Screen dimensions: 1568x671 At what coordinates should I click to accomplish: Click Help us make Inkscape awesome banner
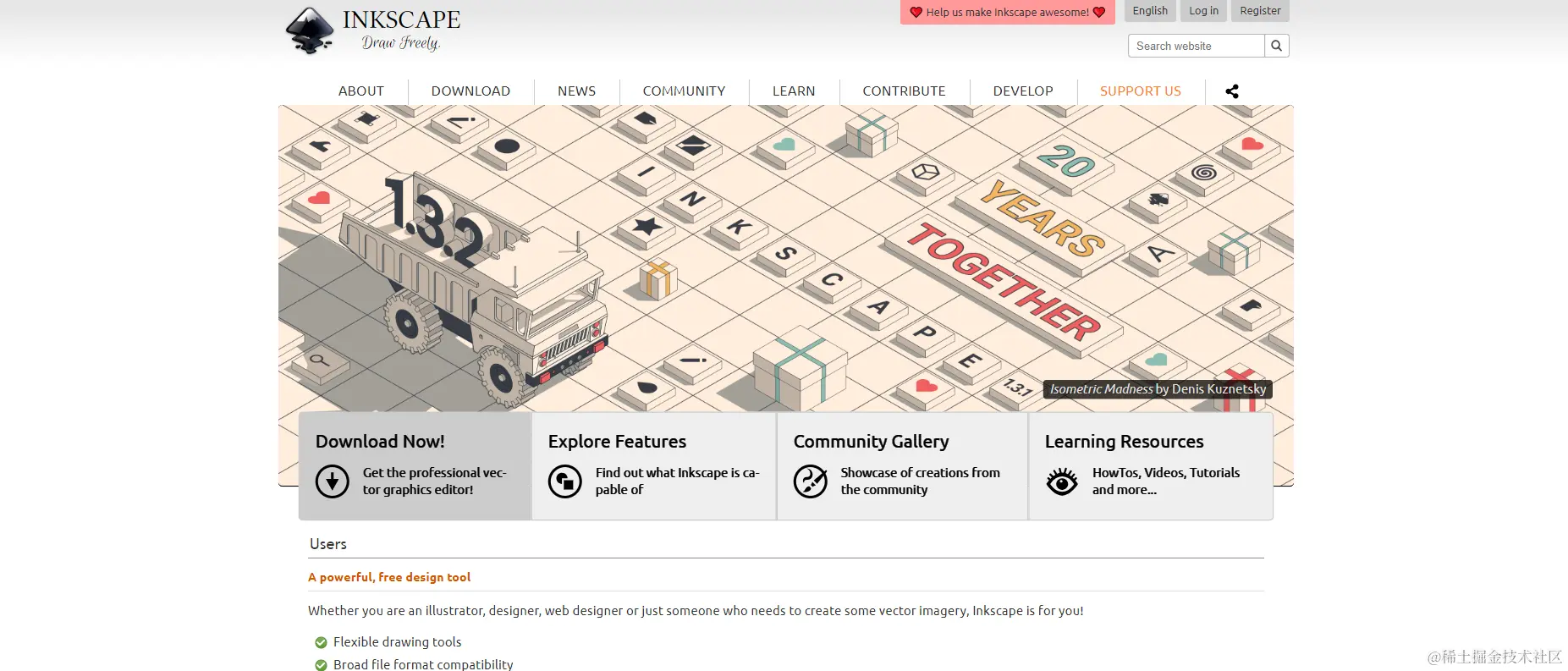tap(1008, 13)
